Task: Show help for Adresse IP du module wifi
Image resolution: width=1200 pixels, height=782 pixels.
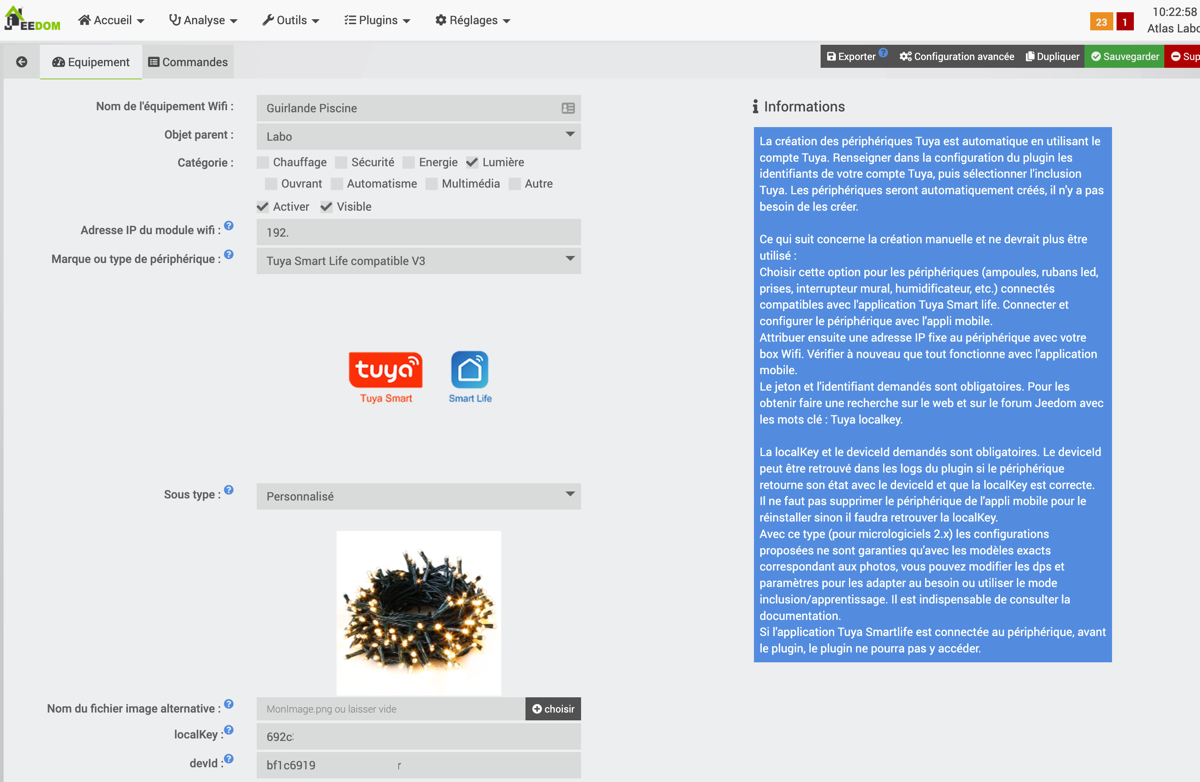Action: tap(229, 226)
